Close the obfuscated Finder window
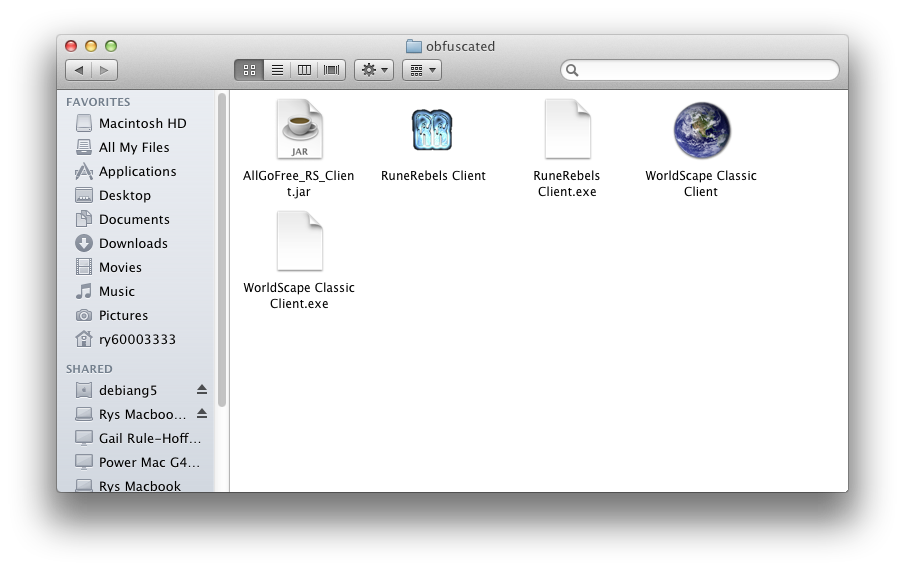The height and width of the screenshot is (571, 905). click(71, 46)
